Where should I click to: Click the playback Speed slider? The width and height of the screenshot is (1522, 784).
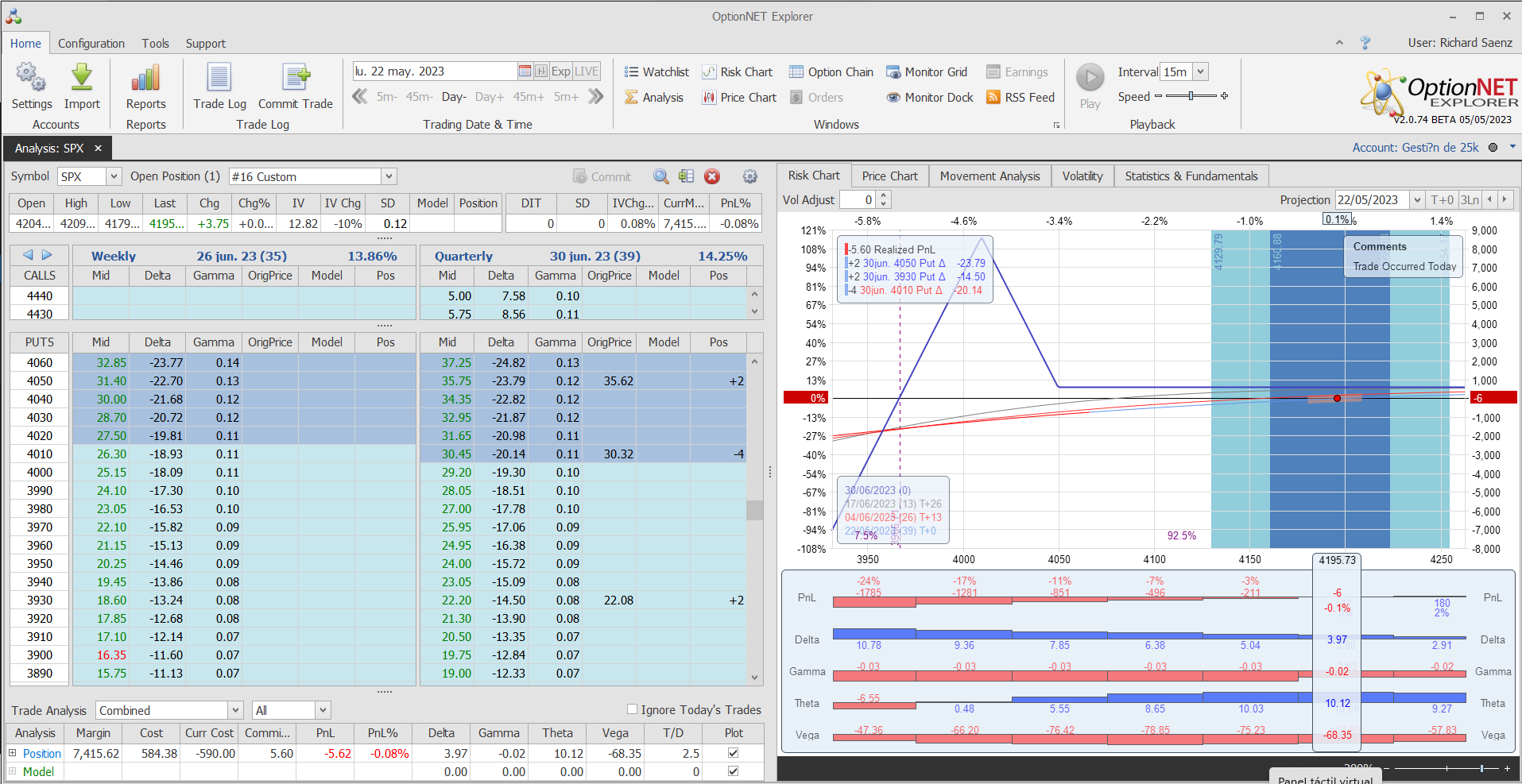point(1191,96)
